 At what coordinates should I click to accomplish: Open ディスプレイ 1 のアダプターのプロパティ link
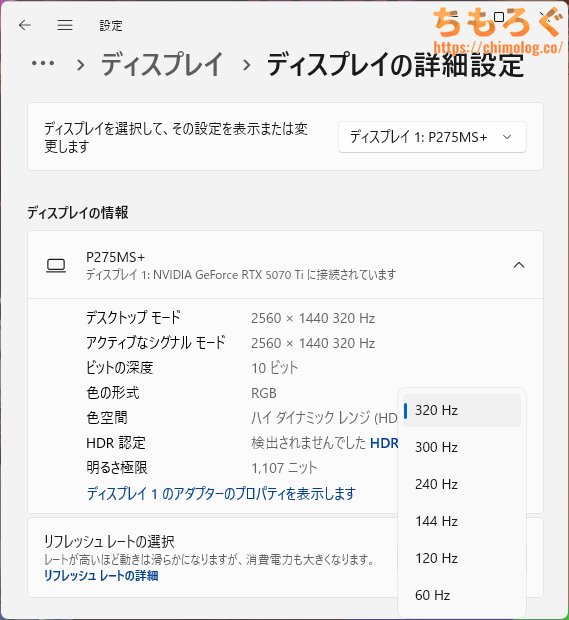pos(221,493)
